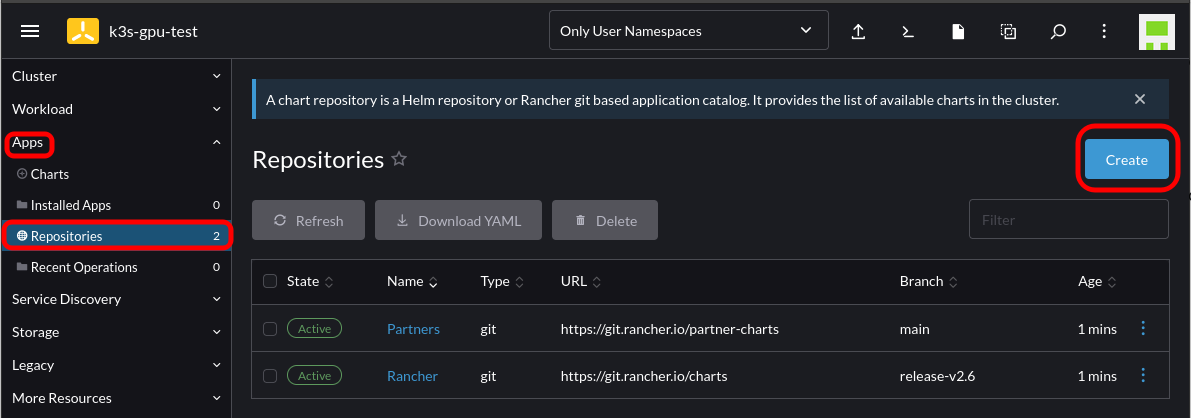Open row actions menu for Rancher
The height and width of the screenshot is (418, 1191).
point(1143,375)
